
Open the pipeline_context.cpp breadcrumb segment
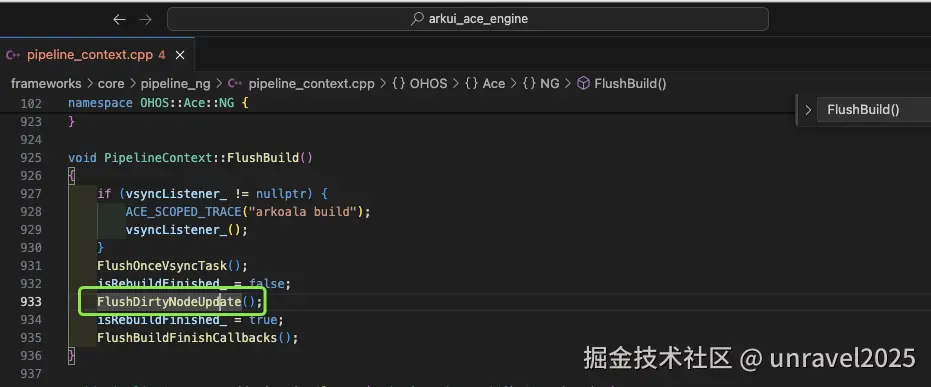tap(312, 84)
